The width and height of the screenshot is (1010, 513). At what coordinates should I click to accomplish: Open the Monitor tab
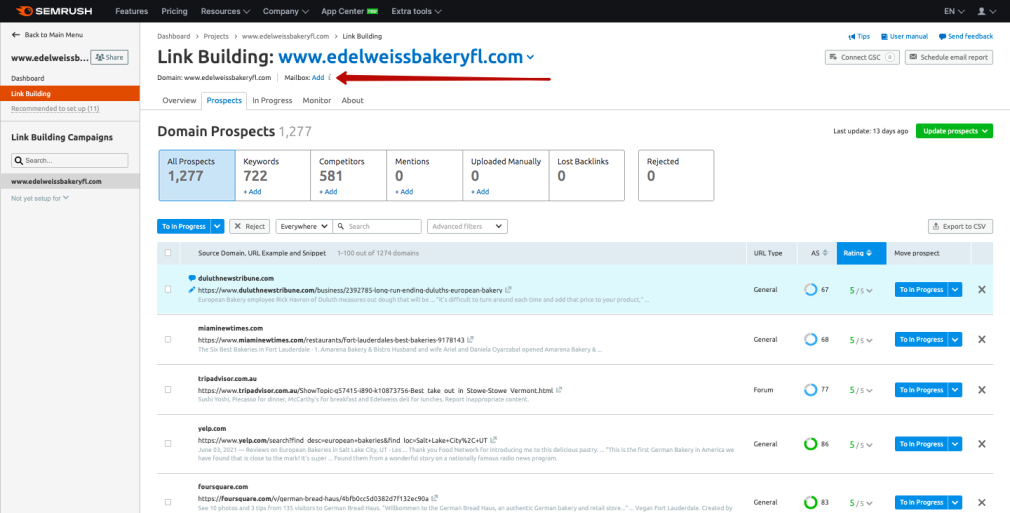[x=317, y=101]
